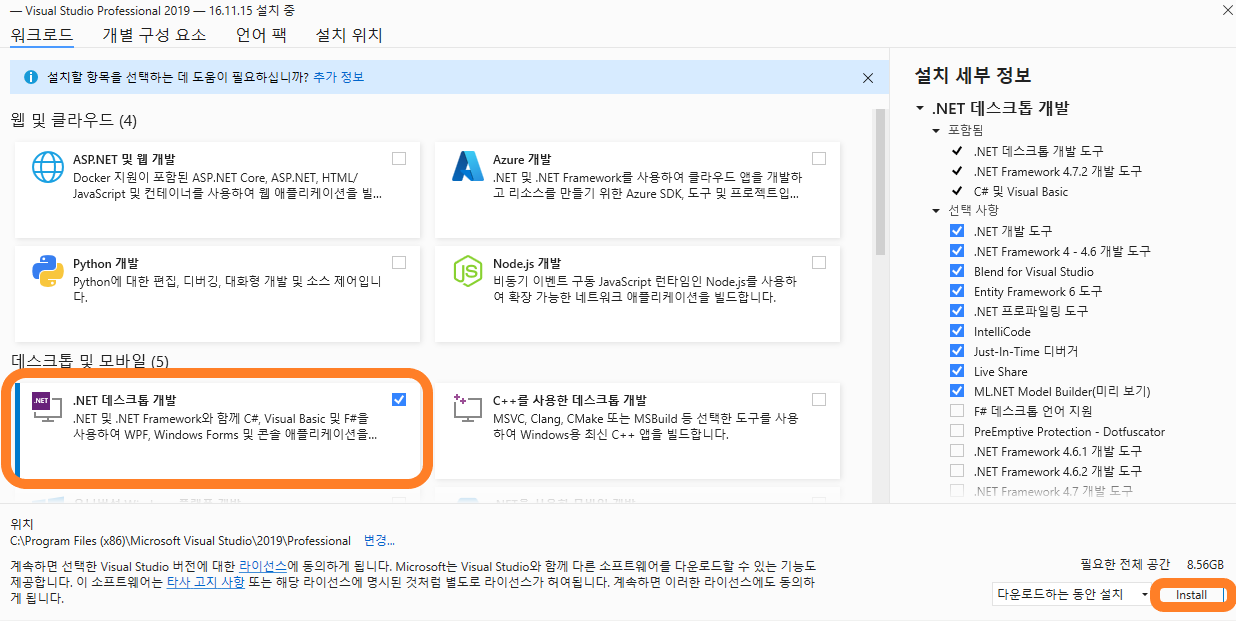Image resolution: width=1236 pixels, height=621 pixels.
Task: Switch to the 개별 구성 요소 tab
Action: pyautogui.click(x=154, y=35)
